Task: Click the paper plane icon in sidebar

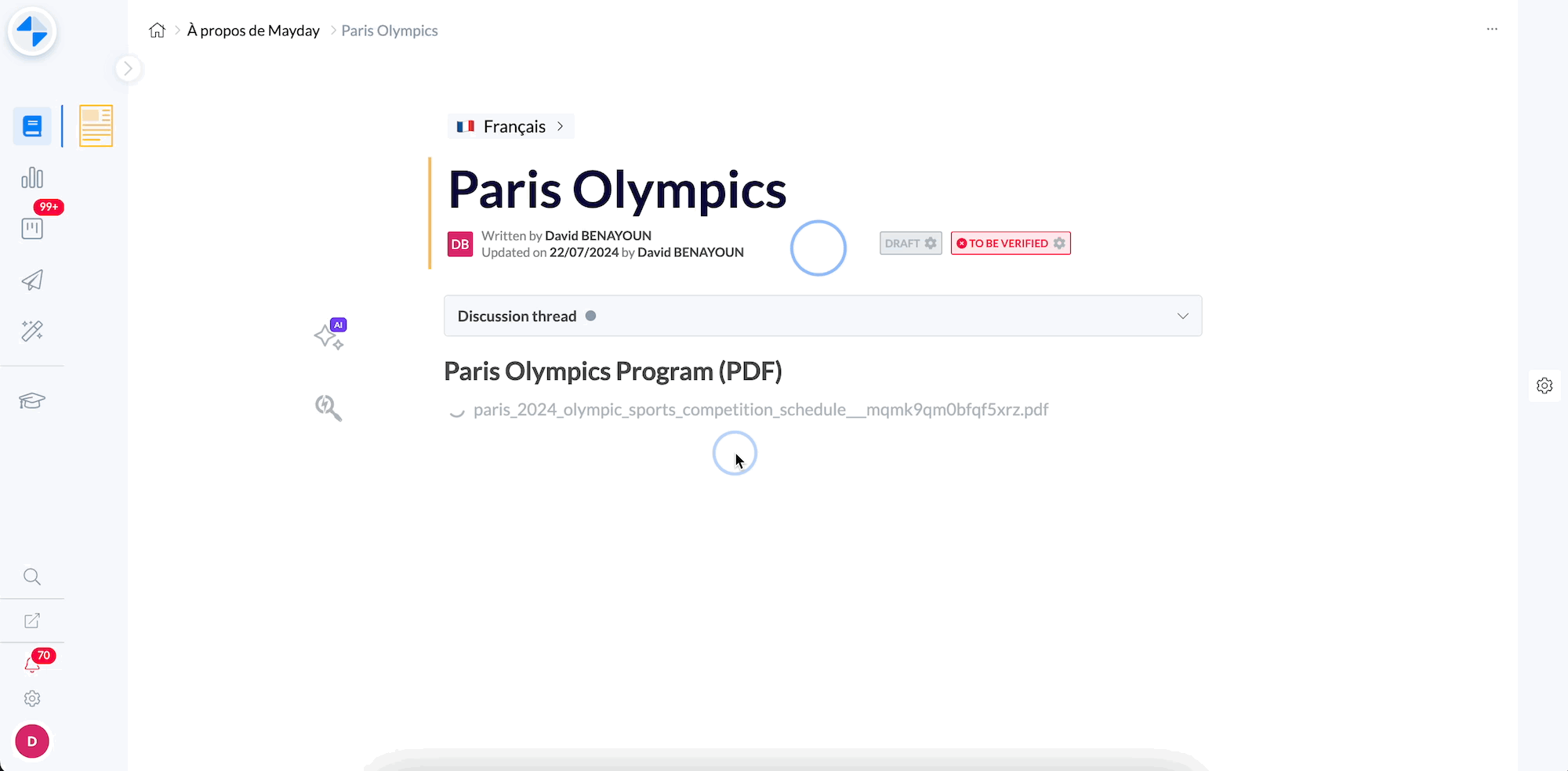Action: (32, 281)
